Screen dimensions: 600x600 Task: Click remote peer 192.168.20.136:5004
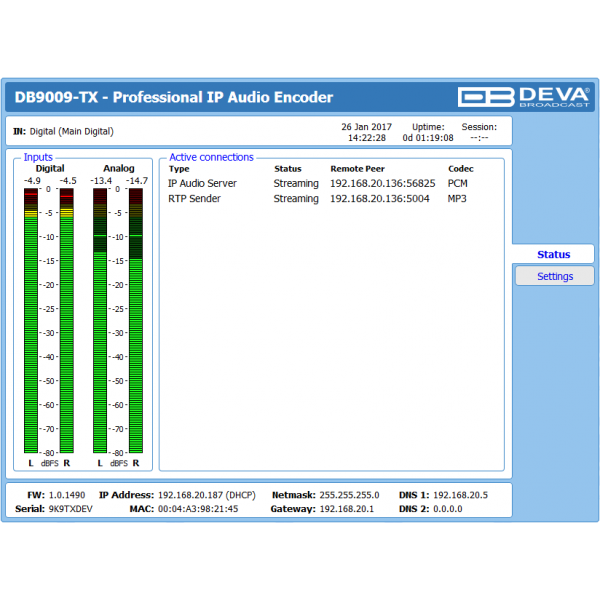pos(380,199)
